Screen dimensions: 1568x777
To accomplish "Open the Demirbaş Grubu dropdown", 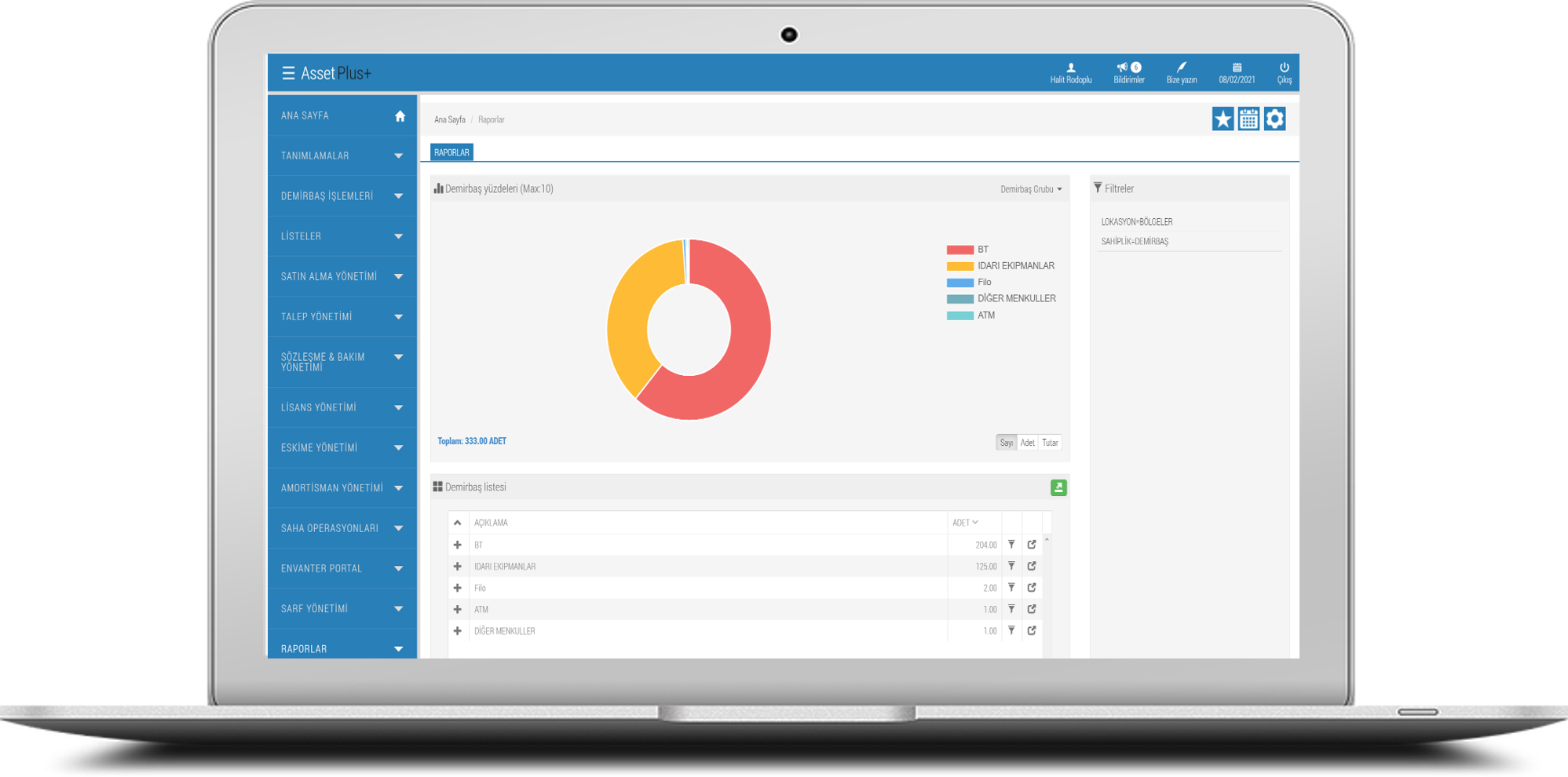I will point(1030,189).
